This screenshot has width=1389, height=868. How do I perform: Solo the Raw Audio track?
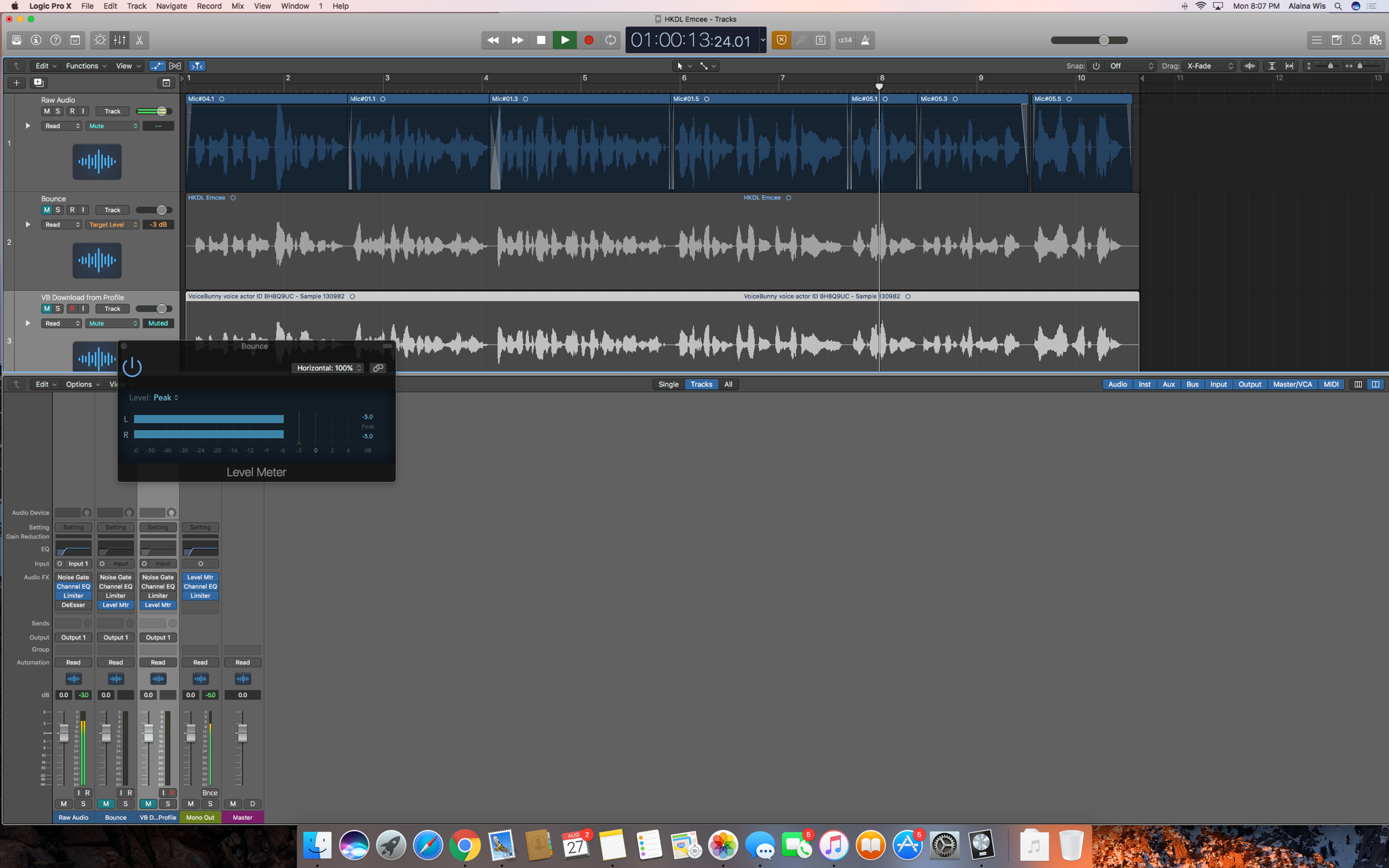[58, 111]
